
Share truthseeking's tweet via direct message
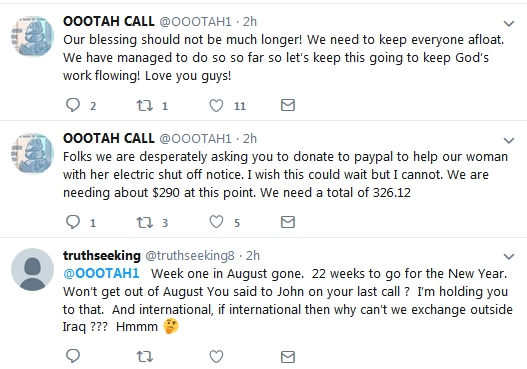point(288,356)
